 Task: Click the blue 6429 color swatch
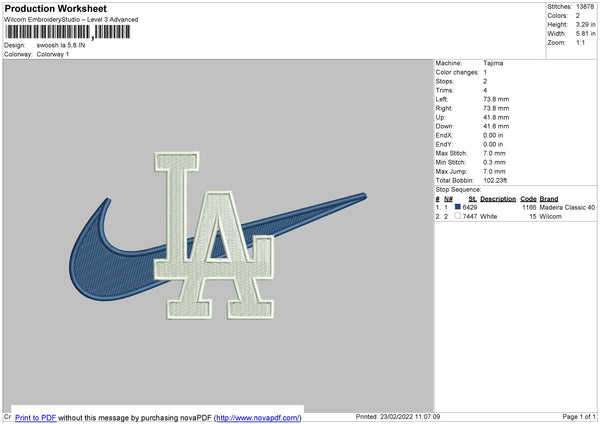(458, 207)
